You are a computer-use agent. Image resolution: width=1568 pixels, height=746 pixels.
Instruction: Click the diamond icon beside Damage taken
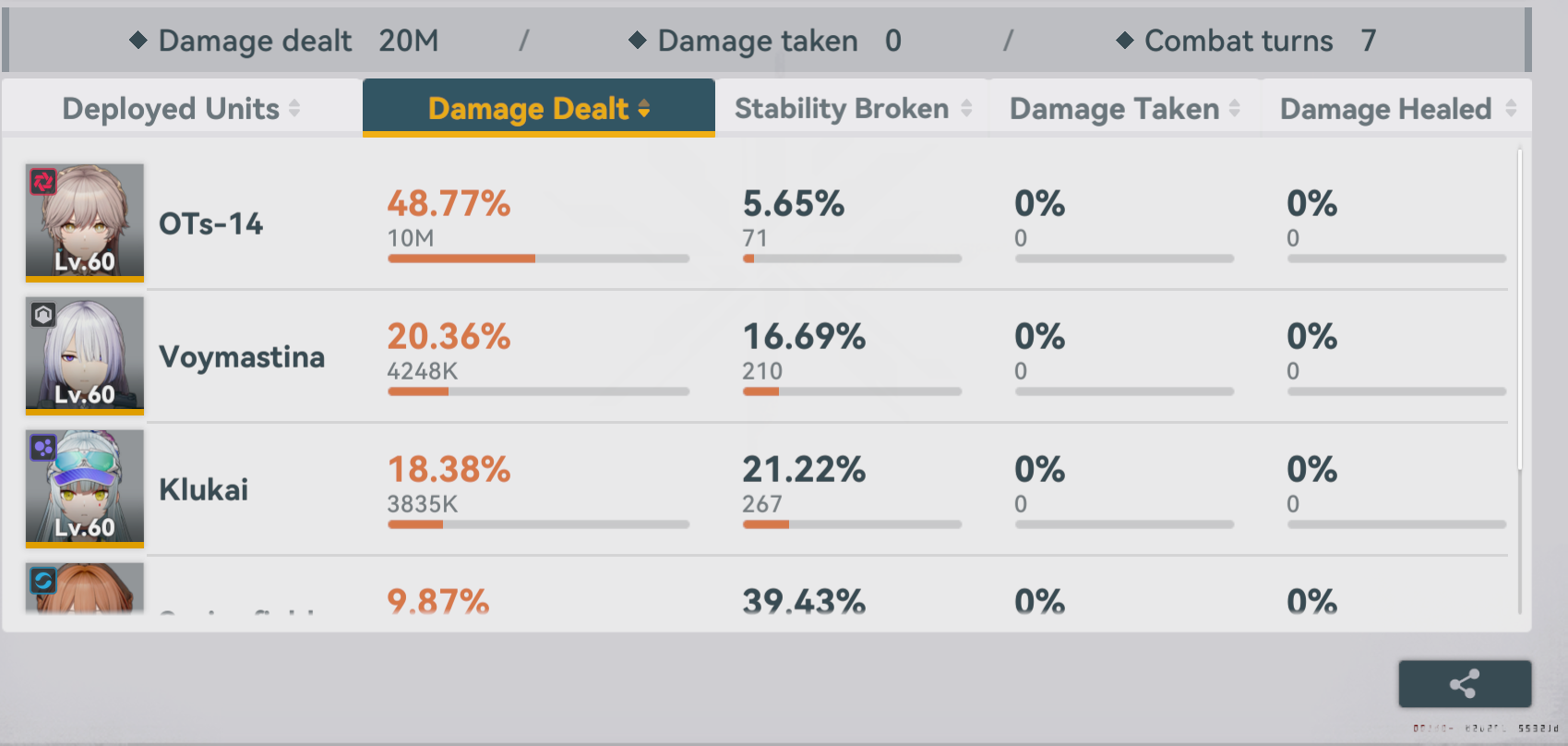[637, 40]
